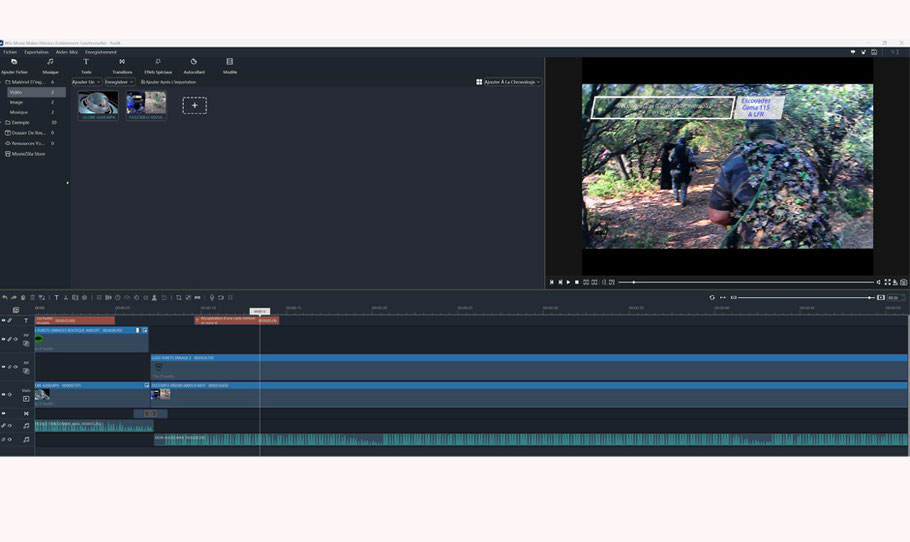Click the microphone voice-over icon
910x542 pixels.
click(x=212, y=298)
